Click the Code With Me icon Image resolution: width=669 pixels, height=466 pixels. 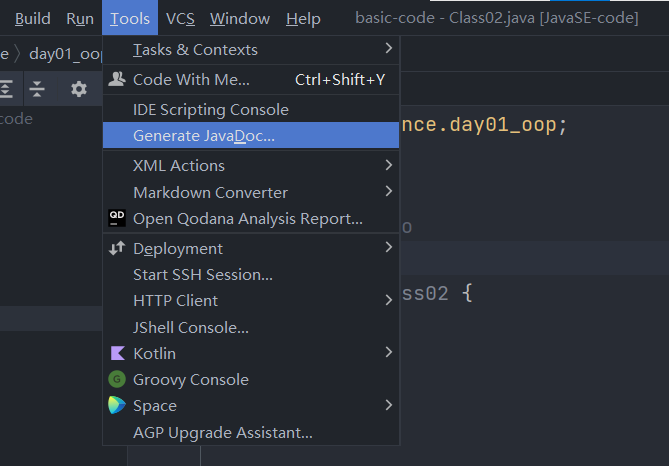pos(117,79)
